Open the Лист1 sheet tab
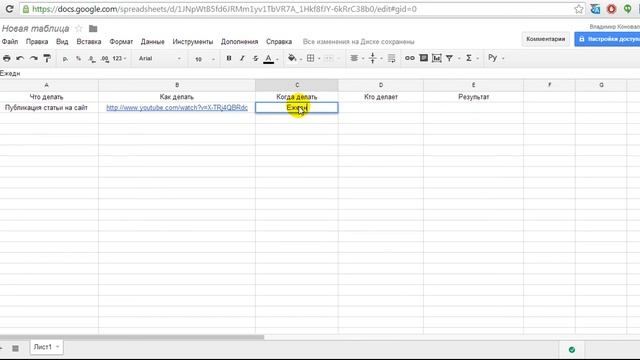Viewport: 640px width, 360px height. [x=42, y=347]
